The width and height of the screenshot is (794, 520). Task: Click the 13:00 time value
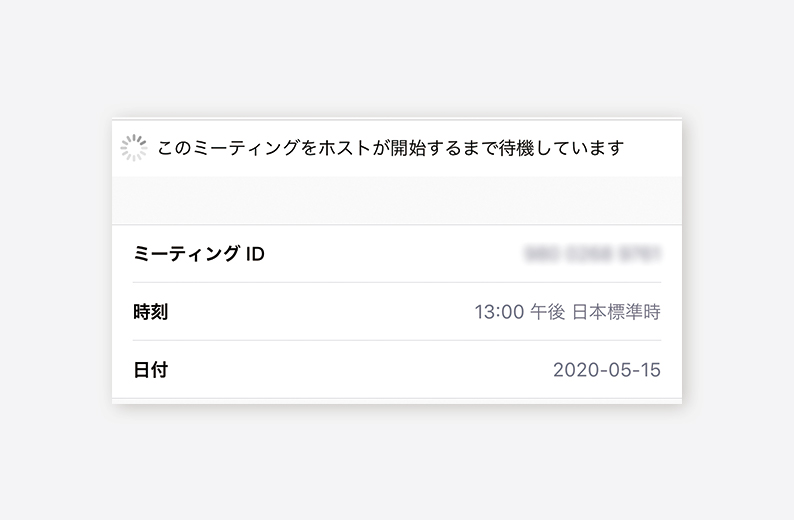[x=499, y=312]
